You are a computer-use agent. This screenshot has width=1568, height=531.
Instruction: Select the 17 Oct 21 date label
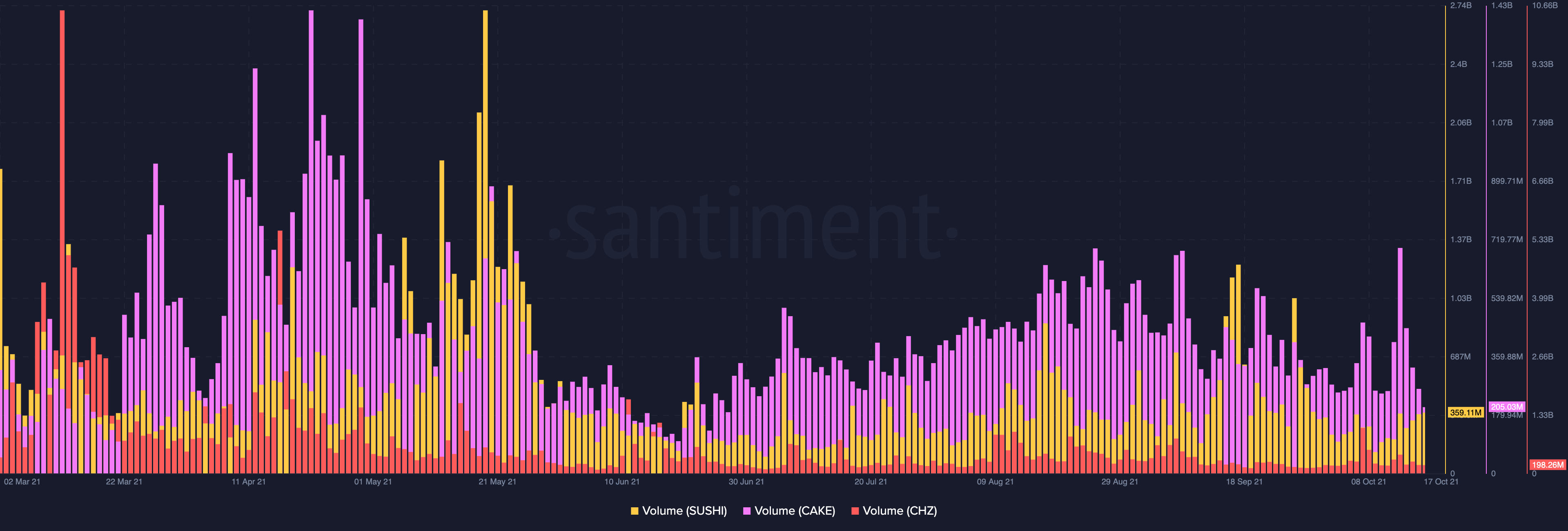click(1441, 482)
